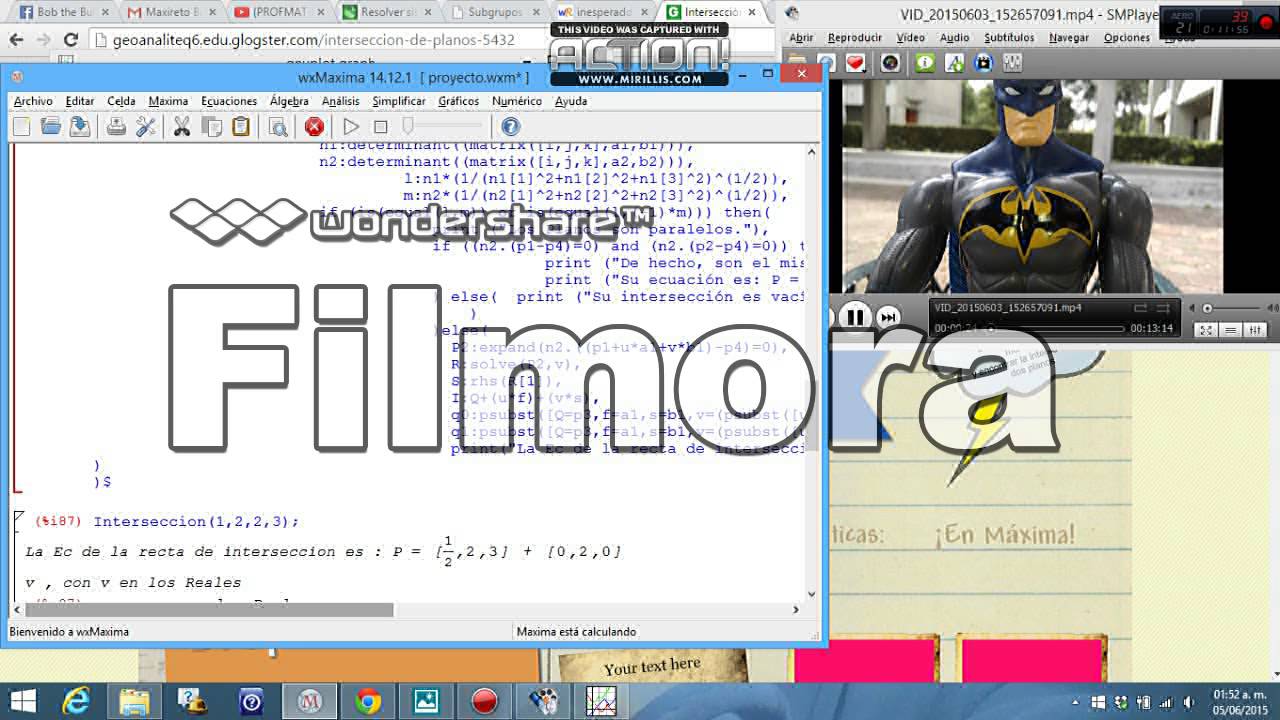
Task: Open the Windows Start button
Action: (22, 701)
